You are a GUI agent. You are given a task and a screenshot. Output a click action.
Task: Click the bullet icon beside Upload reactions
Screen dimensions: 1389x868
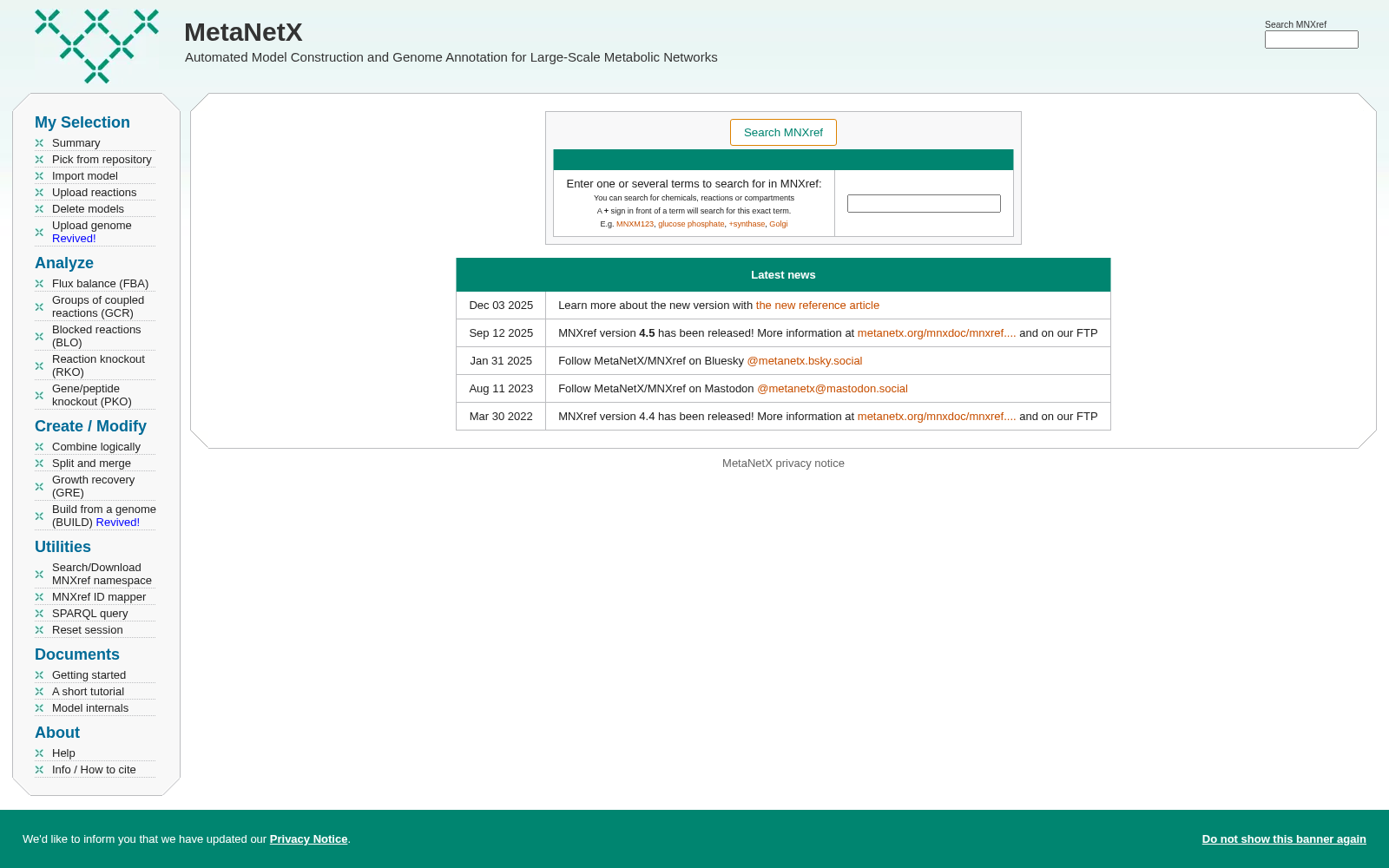pyautogui.click(x=39, y=193)
